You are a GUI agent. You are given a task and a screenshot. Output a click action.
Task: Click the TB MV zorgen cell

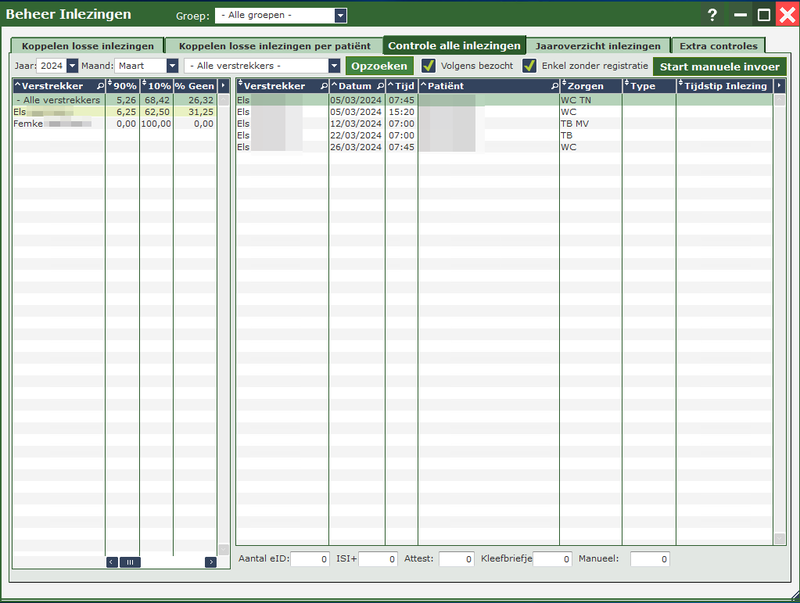(x=591, y=123)
